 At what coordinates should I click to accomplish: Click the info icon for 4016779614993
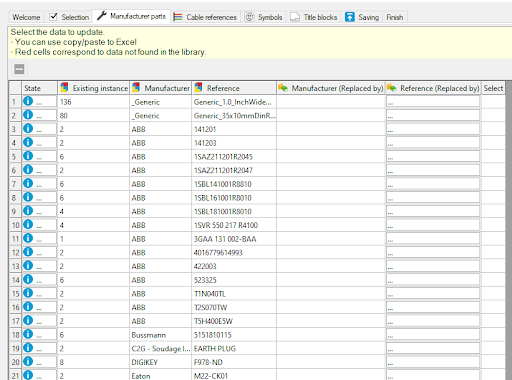tap(28, 251)
